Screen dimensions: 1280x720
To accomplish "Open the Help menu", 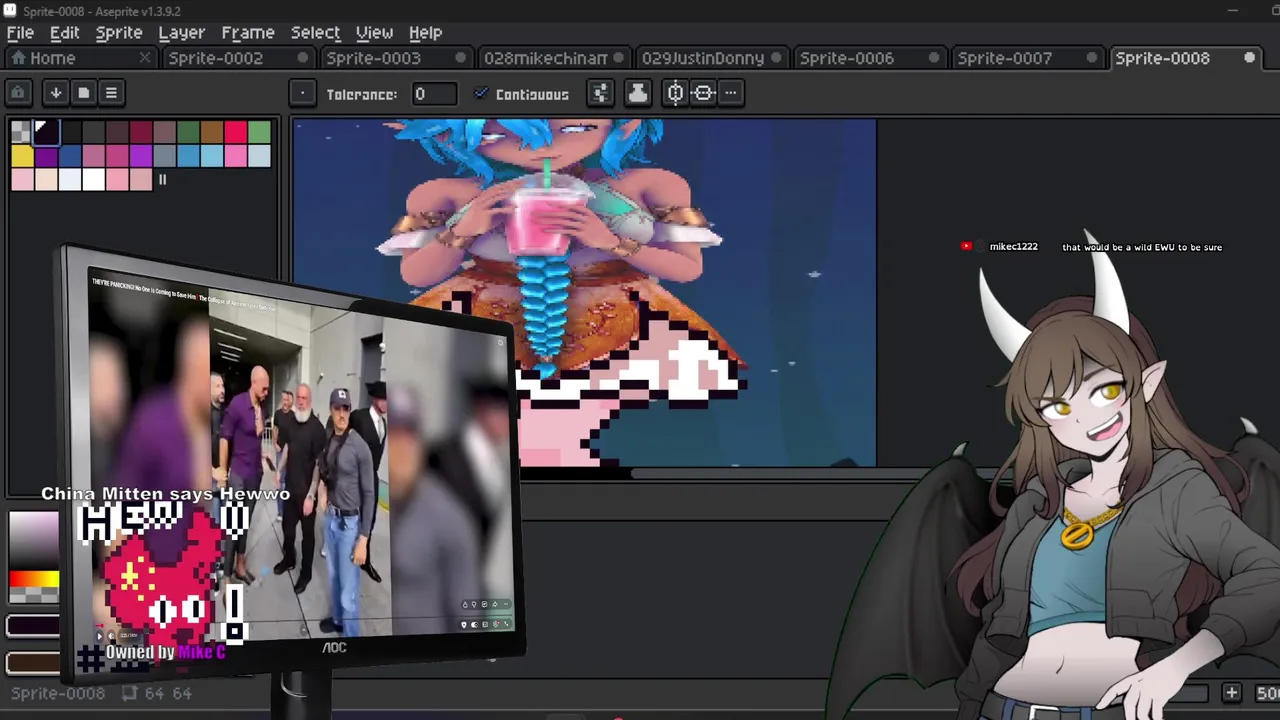I will [425, 32].
